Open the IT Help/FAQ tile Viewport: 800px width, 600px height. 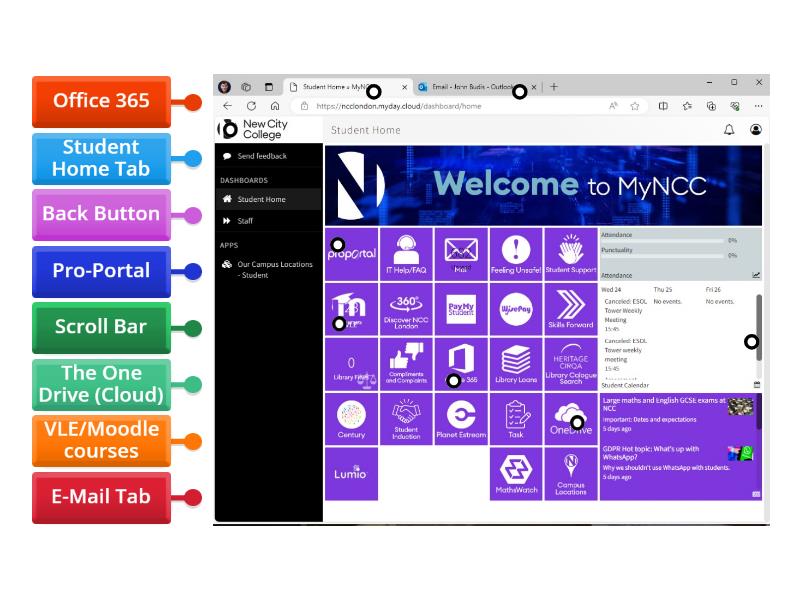point(406,253)
